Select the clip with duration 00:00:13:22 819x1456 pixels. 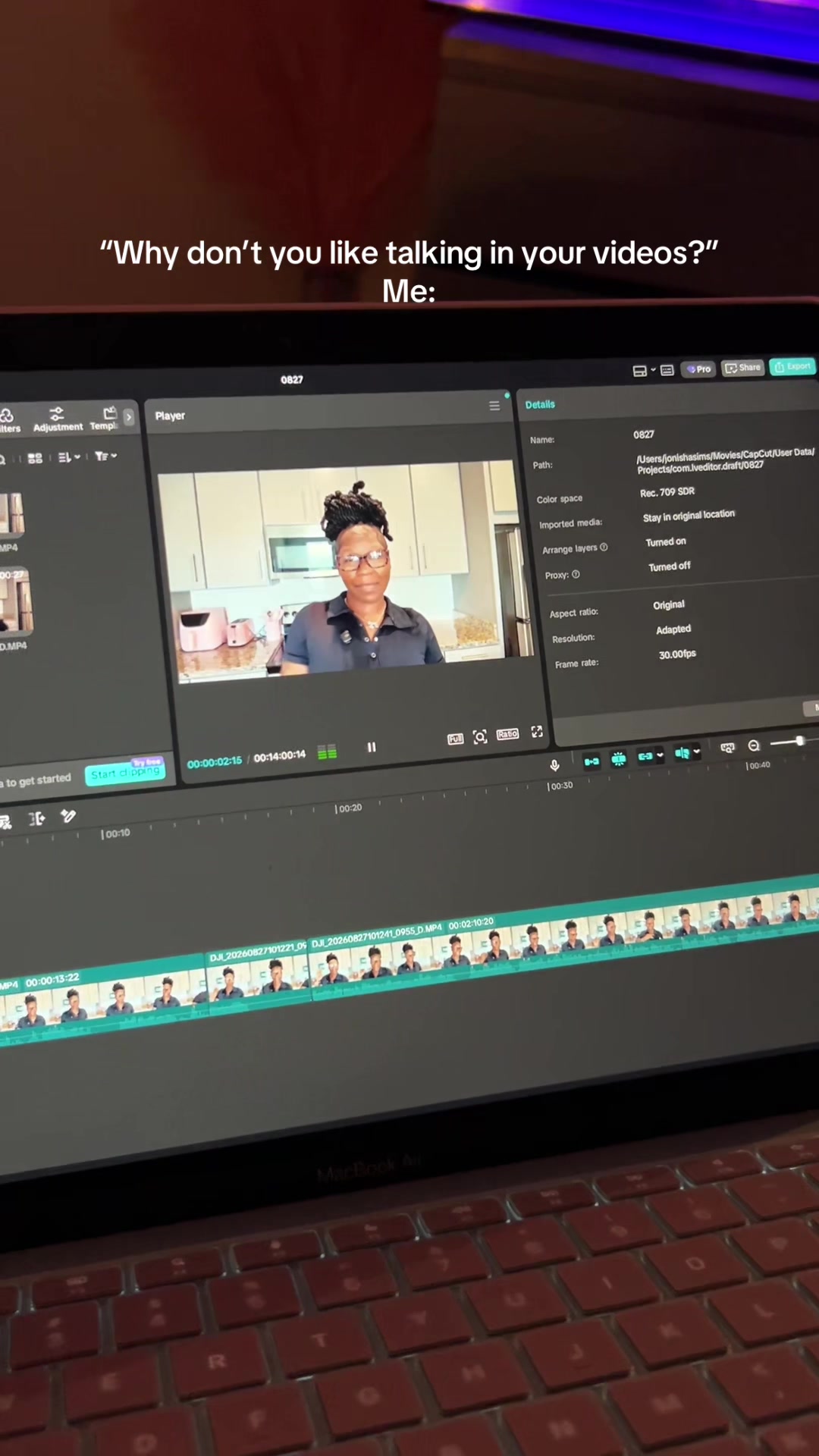tap(102, 999)
